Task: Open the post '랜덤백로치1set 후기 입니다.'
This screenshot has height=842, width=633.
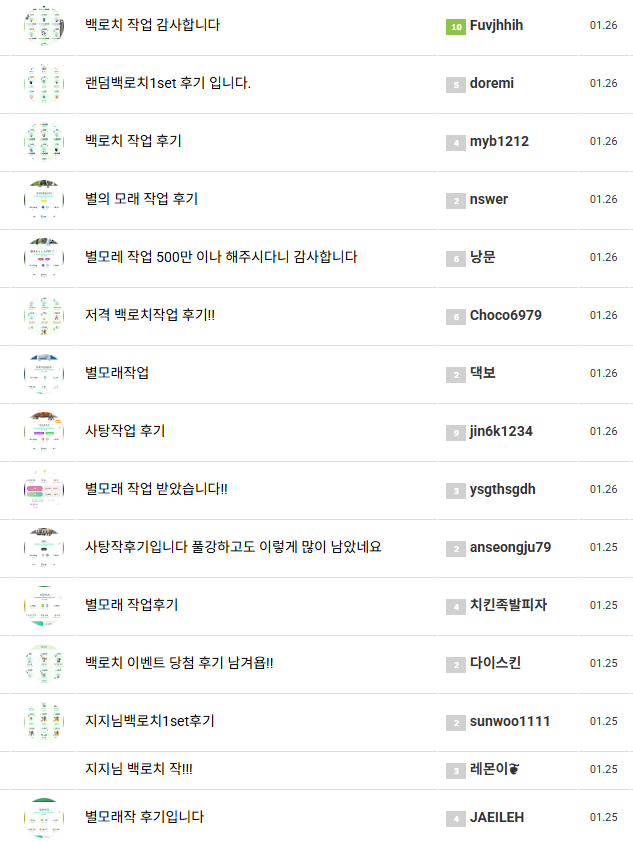Action: [x=168, y=83]
